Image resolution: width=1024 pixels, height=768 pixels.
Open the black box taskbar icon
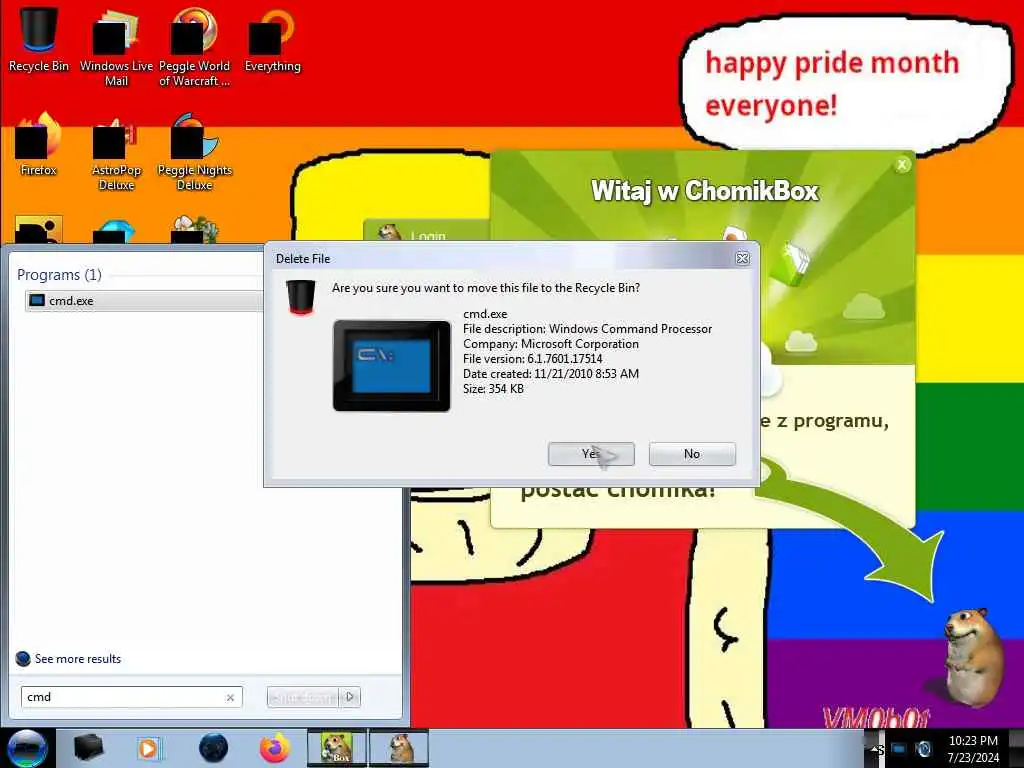click(88, 748)
